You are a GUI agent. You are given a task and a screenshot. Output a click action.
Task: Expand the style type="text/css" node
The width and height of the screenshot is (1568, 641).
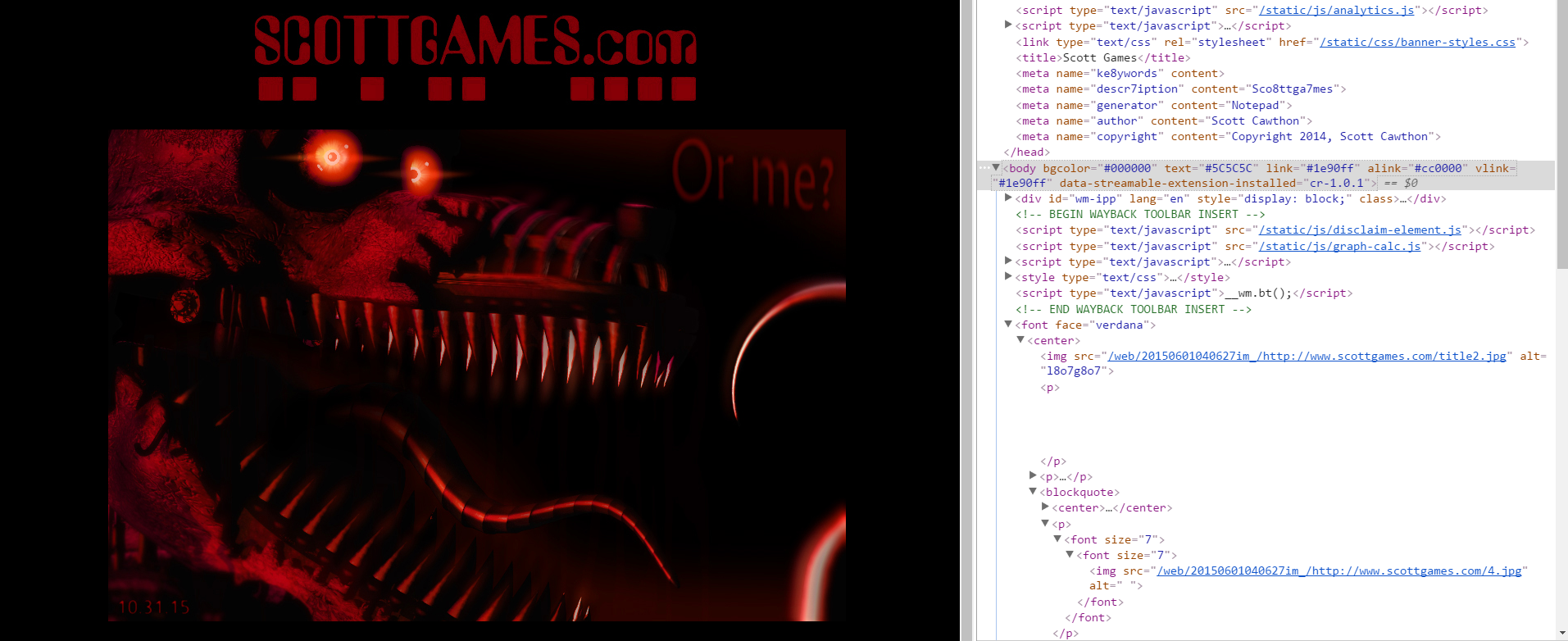[1008, 277]
